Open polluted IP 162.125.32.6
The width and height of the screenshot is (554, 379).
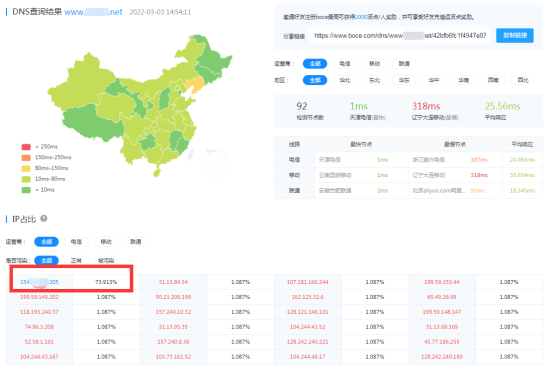[307, 297]
